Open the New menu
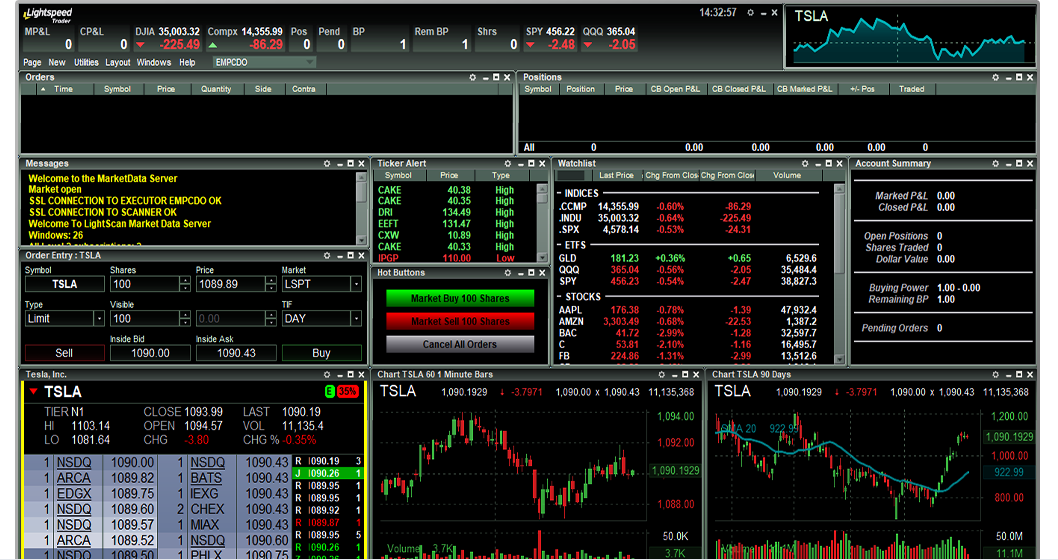The image size is (1058, 560). pyautogui.click(x=57, y=62)
